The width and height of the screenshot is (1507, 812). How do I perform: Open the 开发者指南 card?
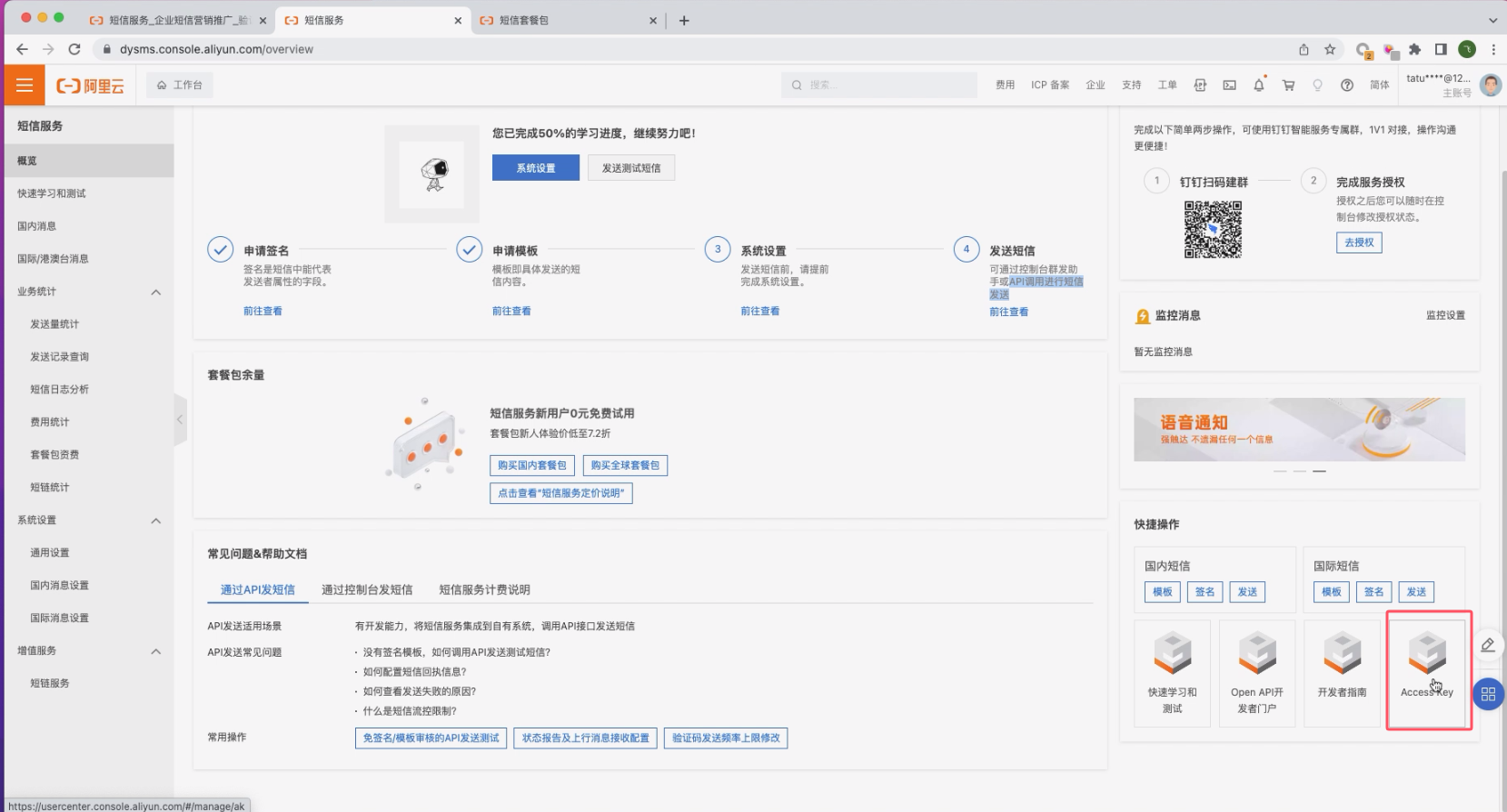[x=1342, y=674]
